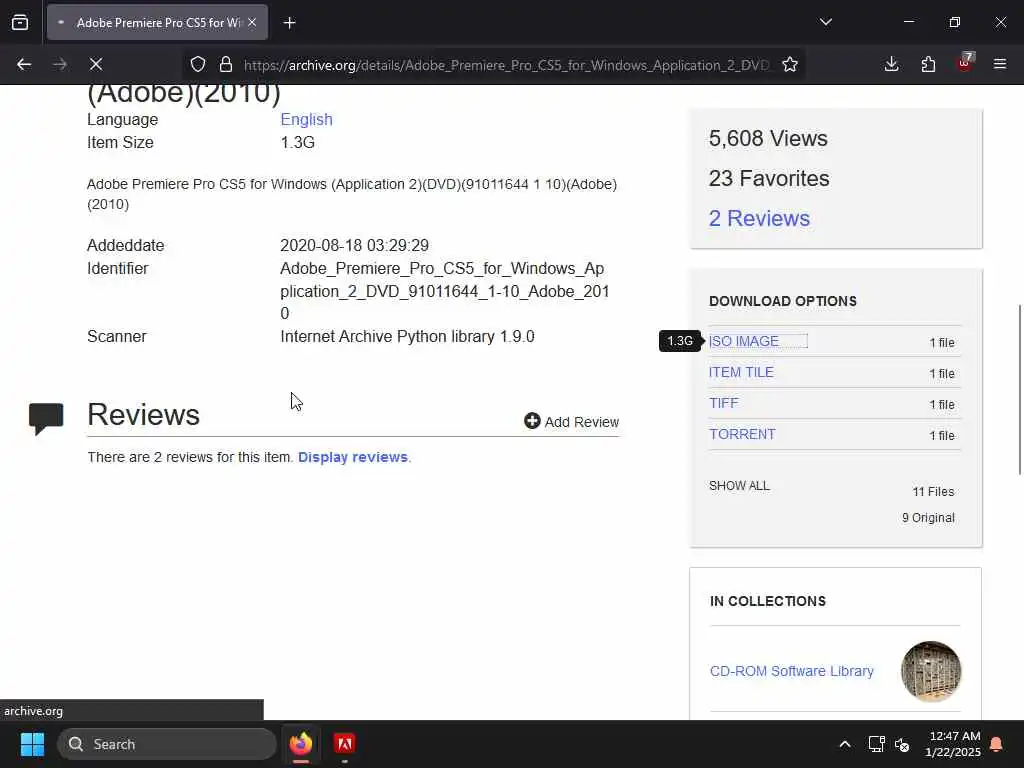
Task: Focus the archive.org URL address field
Action: 507,65
